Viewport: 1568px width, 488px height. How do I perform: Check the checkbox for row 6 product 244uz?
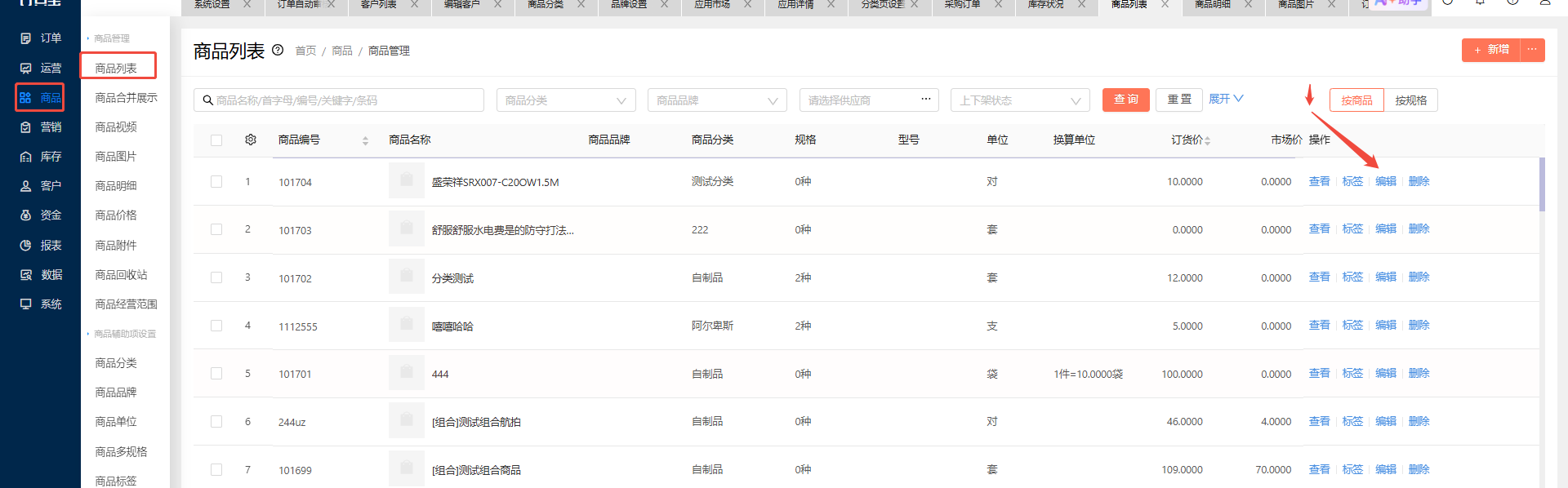(x=216, y=421)
